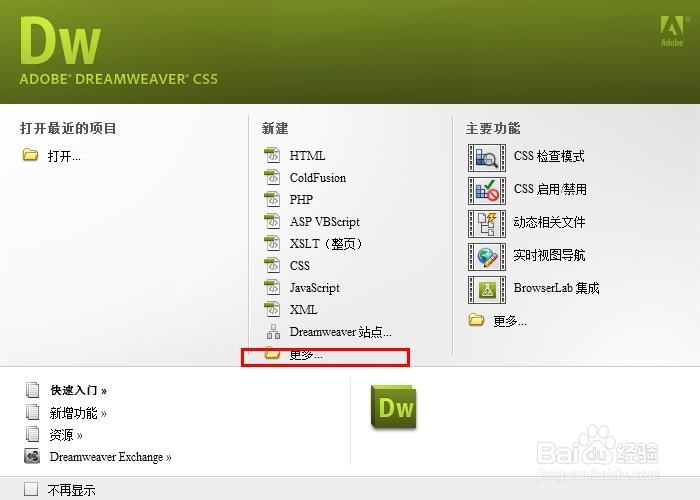700x500 pixels.
Task: Click the Dw cube logo
Action: pos(394,407)
